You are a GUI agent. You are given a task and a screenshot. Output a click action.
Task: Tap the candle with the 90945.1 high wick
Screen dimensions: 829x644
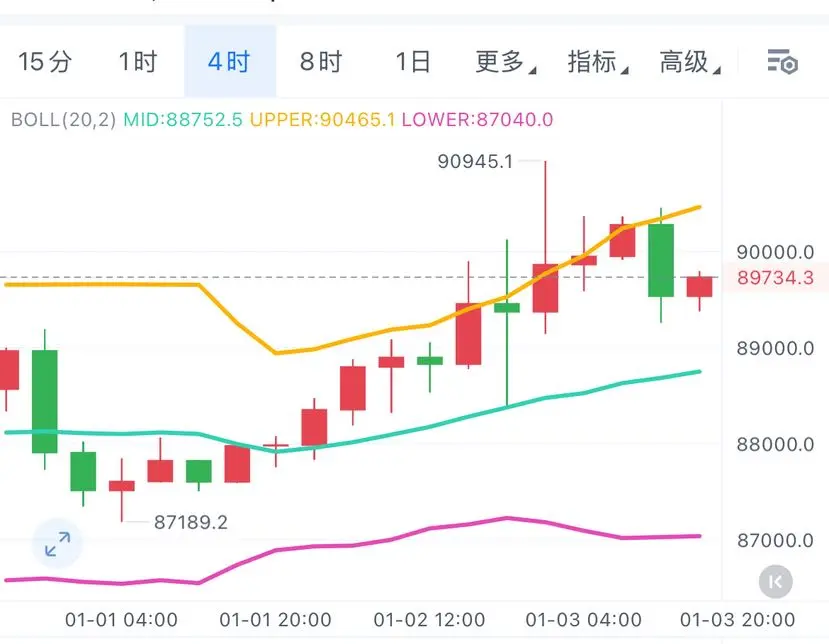(x=545, y=288)
